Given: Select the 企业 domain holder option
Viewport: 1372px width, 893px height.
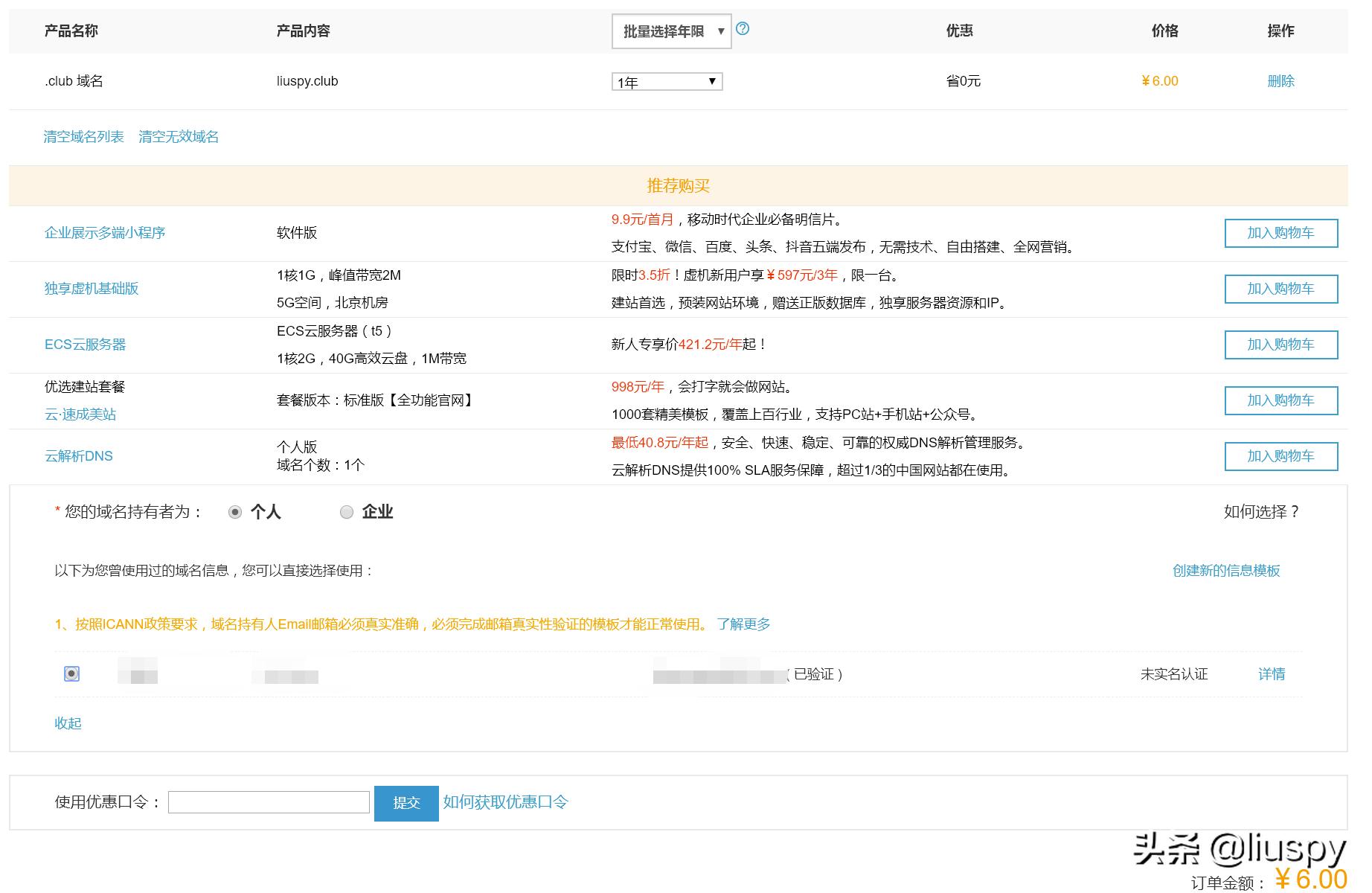Looking at the screenshot, I should tap(346, 511).
